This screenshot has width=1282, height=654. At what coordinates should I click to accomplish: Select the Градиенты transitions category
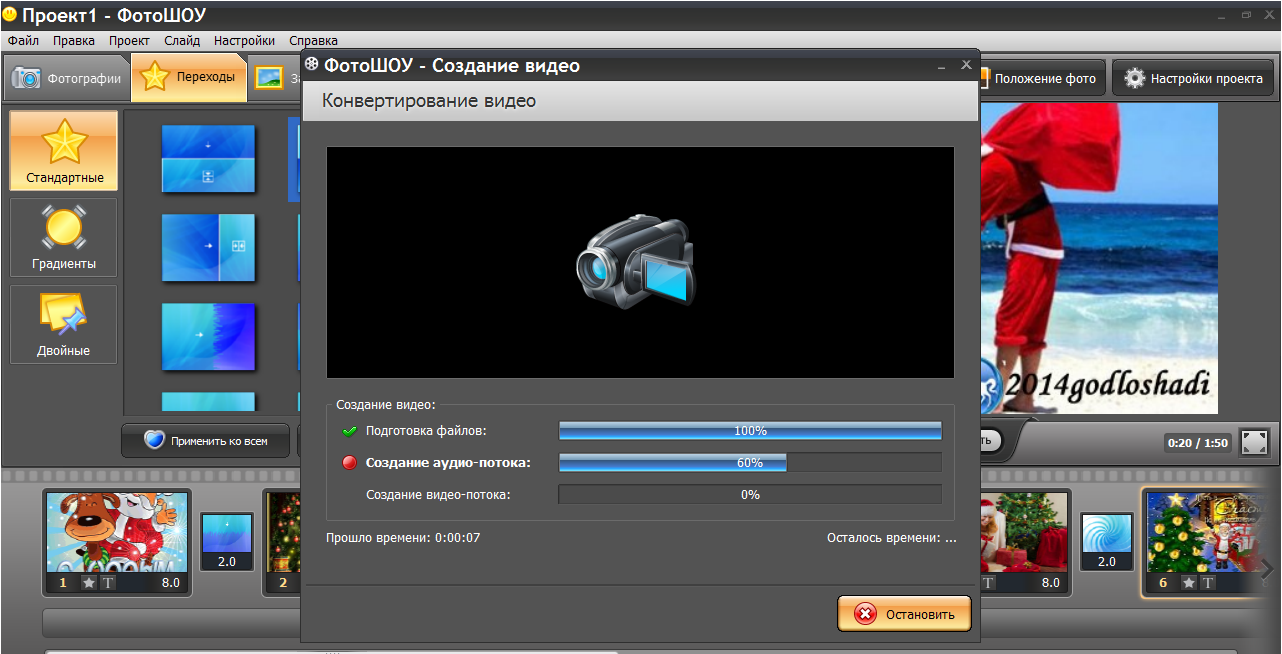[64, 237]
